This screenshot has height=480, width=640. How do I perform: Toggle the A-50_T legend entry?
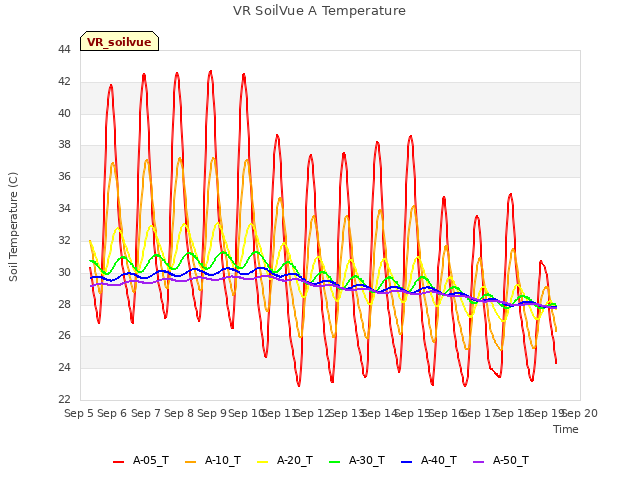[x=501, y=461]
